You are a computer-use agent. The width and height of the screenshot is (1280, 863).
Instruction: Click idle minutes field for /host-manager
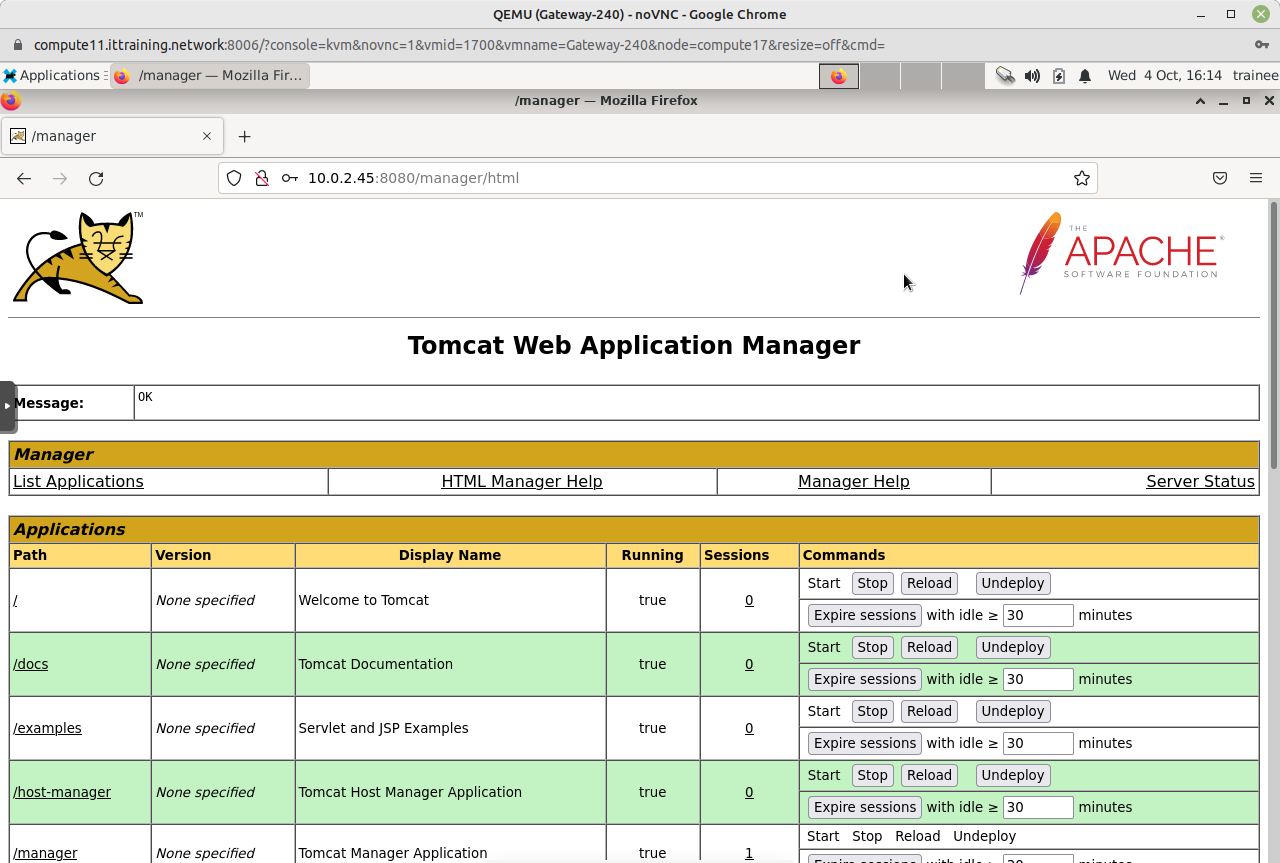tap(1038, 807)
